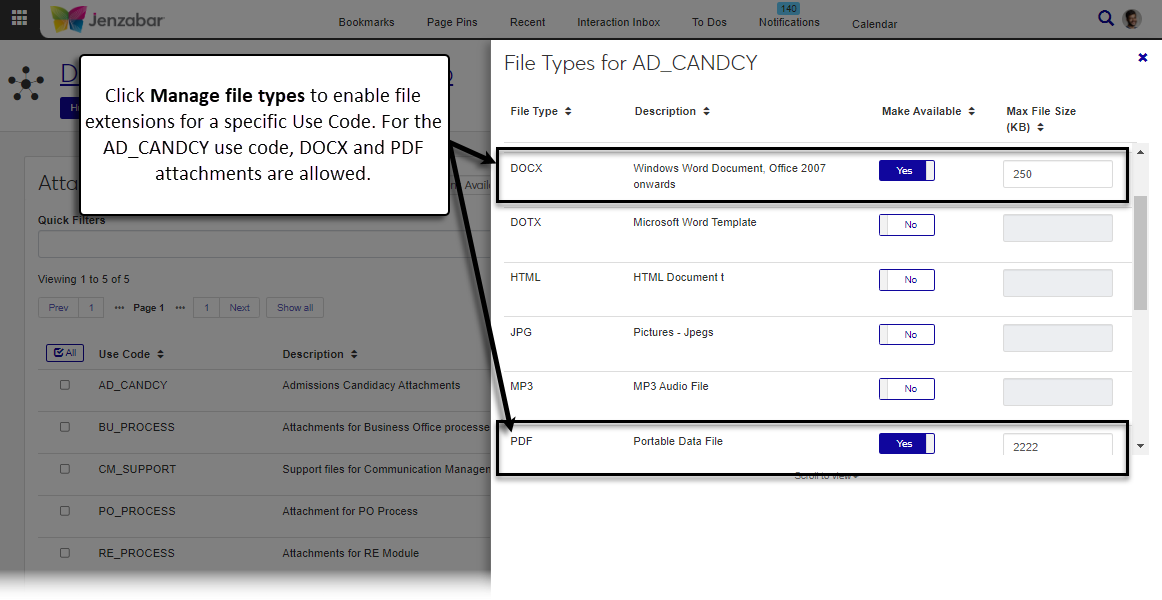Open the app launcher grid icon
The width and height of the screenshot is (1162, 600).
[19, 19]
